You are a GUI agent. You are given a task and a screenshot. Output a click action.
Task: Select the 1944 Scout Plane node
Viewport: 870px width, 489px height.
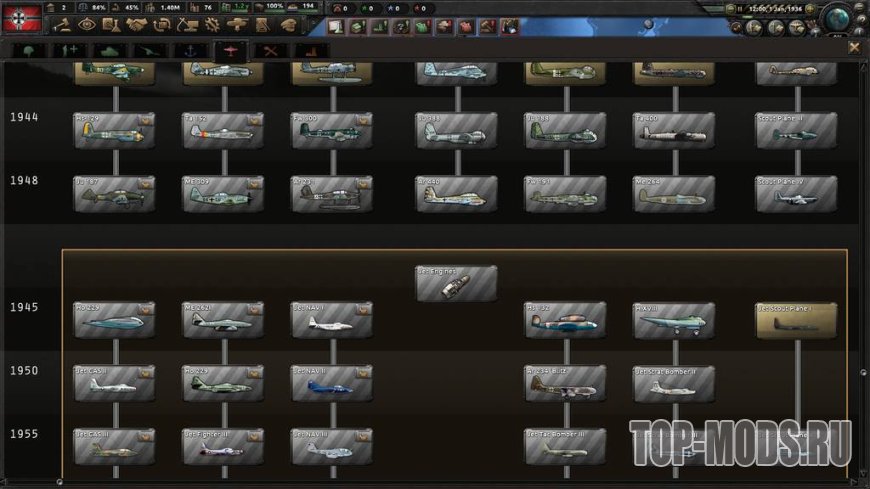coord(796,130)
